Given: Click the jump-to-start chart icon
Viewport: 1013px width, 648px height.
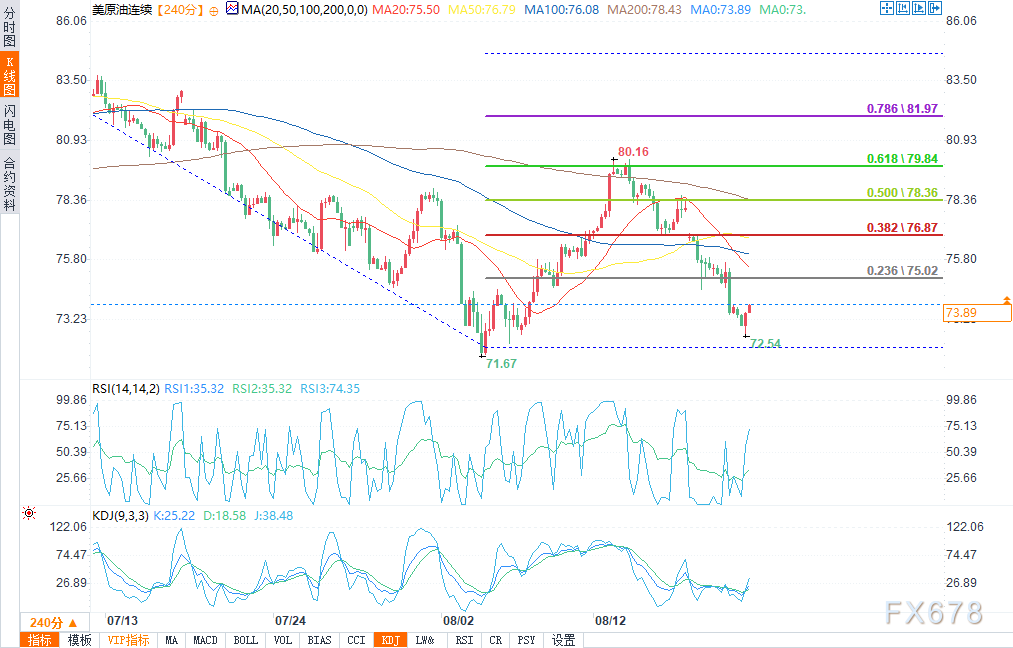Looking at the screenshot, I should (x=902, y=8).
